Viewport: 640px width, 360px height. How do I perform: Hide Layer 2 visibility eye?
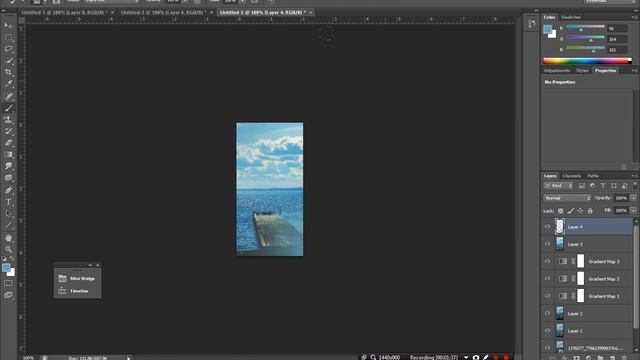click(547, 313)
